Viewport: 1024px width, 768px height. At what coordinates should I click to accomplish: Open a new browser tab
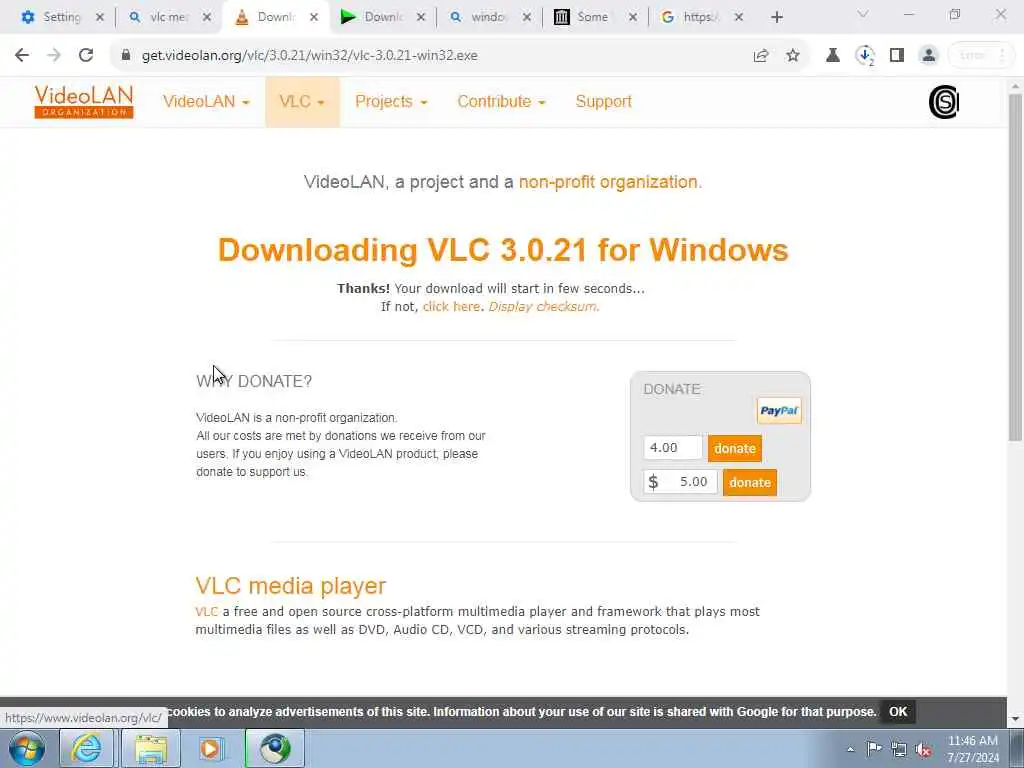776,17
